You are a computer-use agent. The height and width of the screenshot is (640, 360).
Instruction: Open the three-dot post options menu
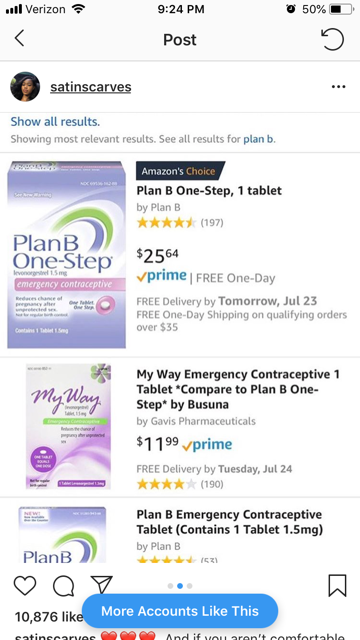[338, 87]
